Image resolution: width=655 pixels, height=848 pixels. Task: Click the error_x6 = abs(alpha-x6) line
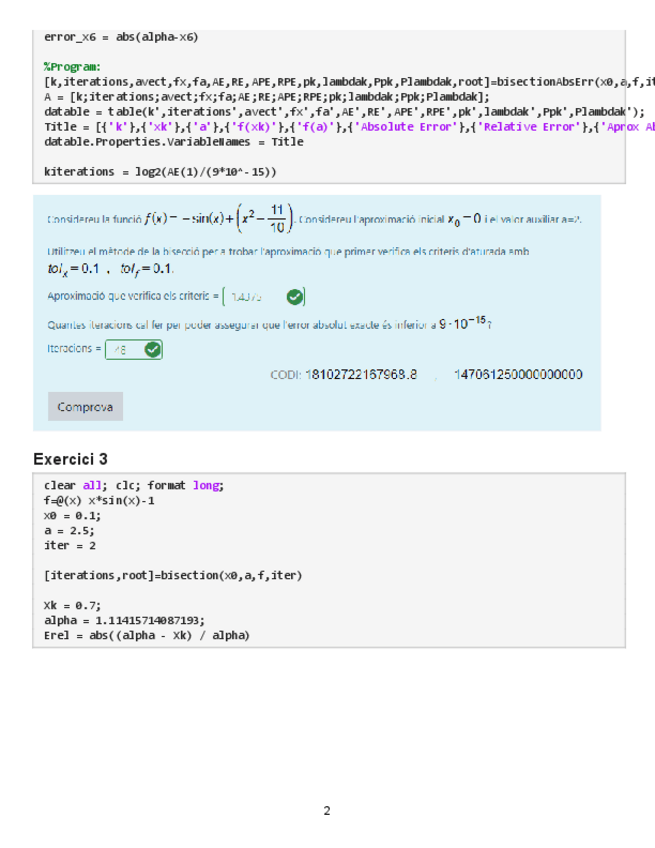pos(121,37)
